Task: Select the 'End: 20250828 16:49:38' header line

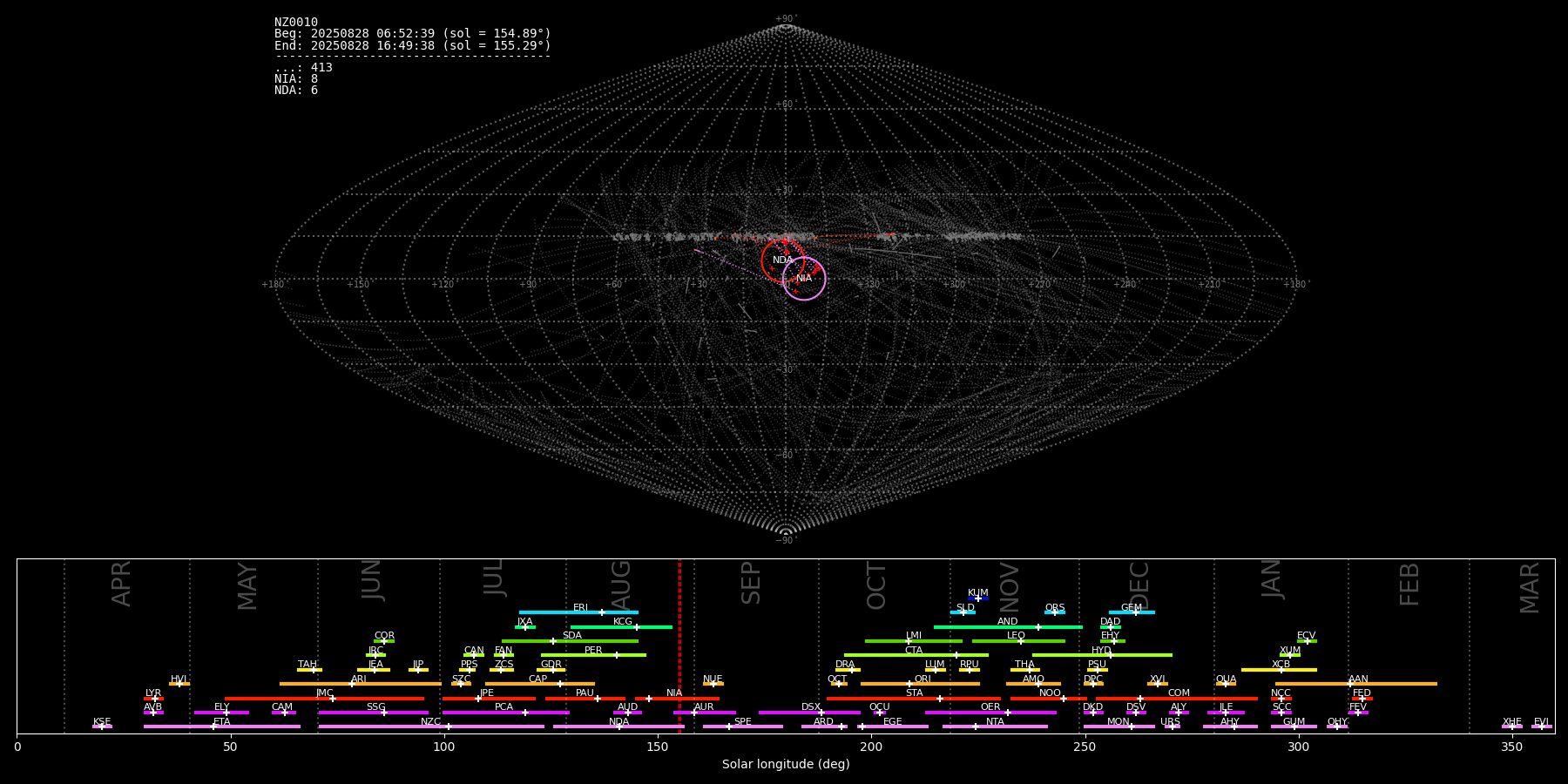Action: [x=413, y=45]
